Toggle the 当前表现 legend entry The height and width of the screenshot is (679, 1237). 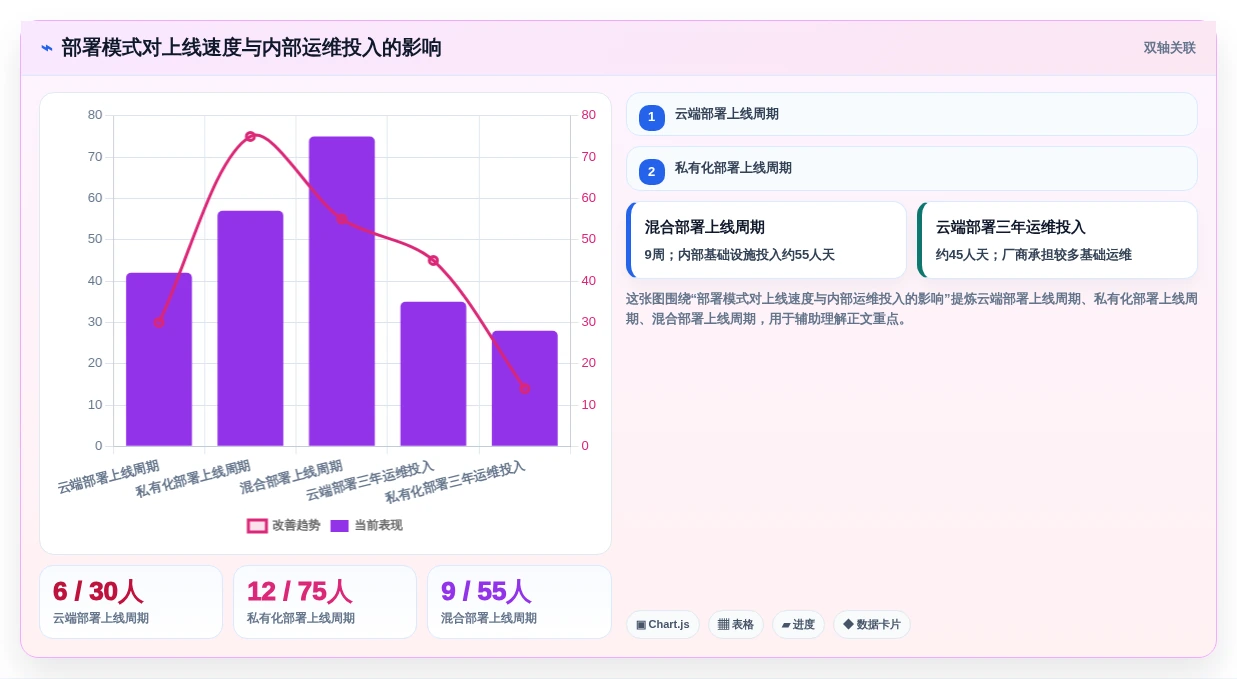tap(366, 525)
